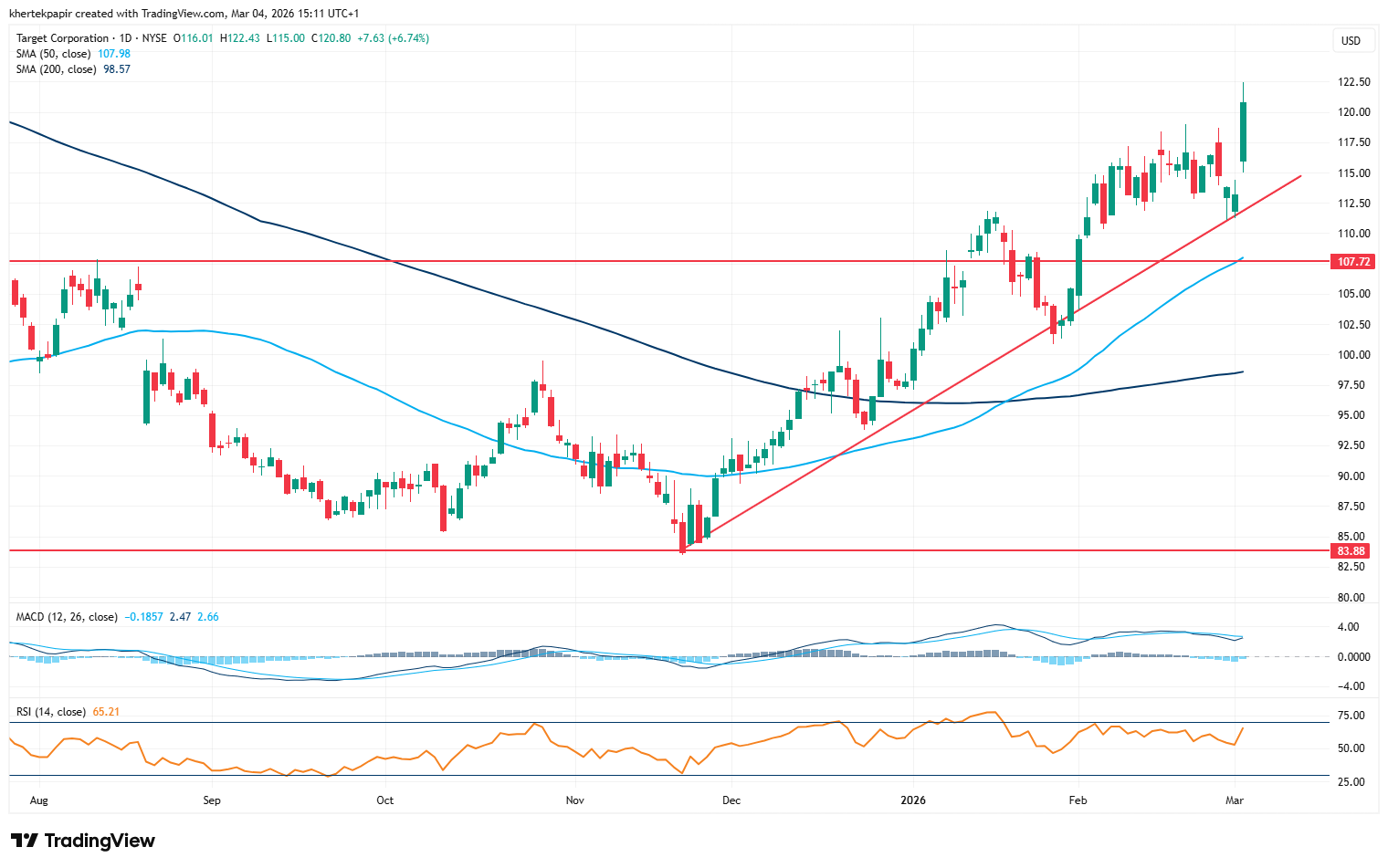
Task: Click the red 107.72 price label
Action: [x=1353, y=262]
